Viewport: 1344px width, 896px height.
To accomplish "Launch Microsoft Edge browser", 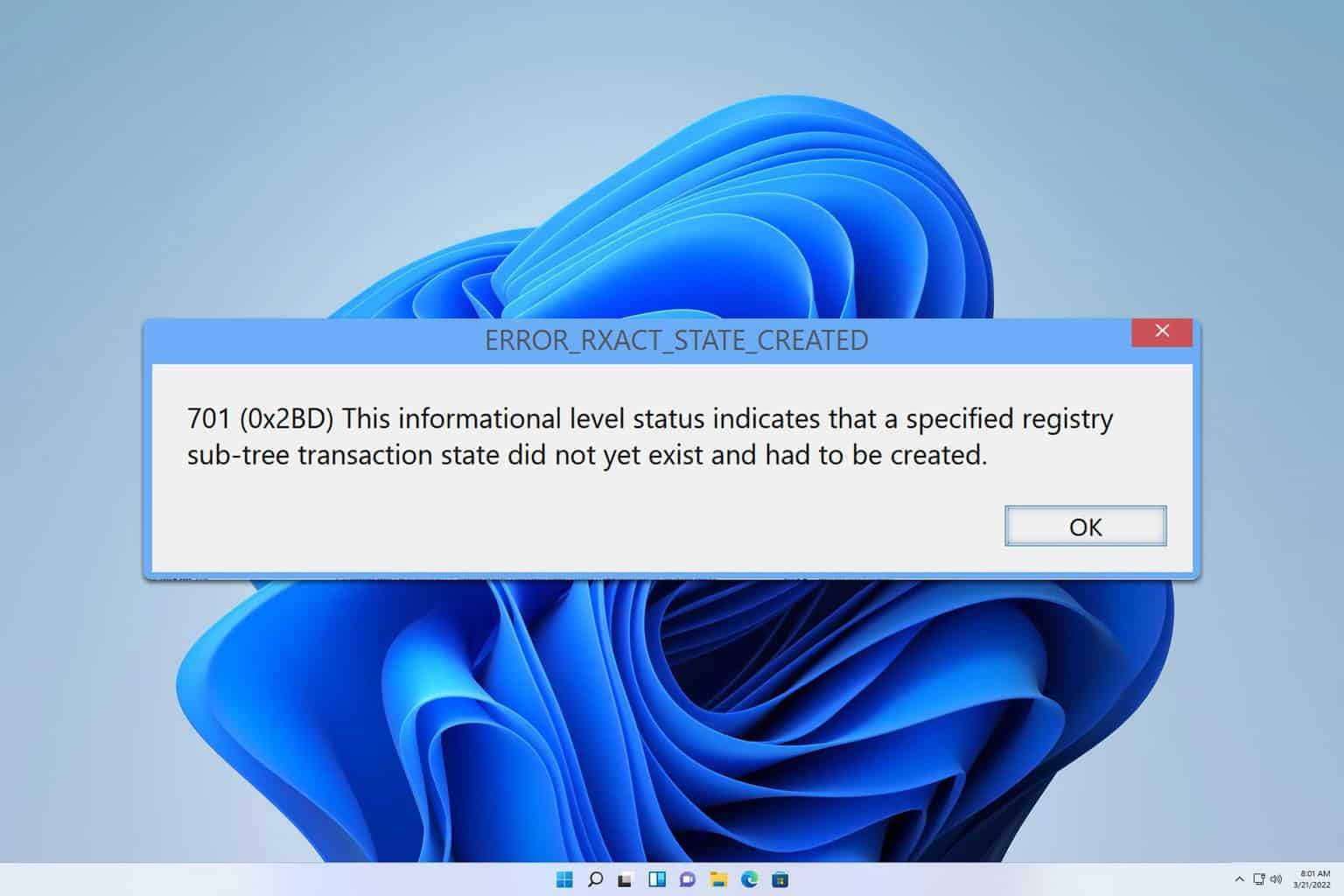I will click(x=750, y=879).
